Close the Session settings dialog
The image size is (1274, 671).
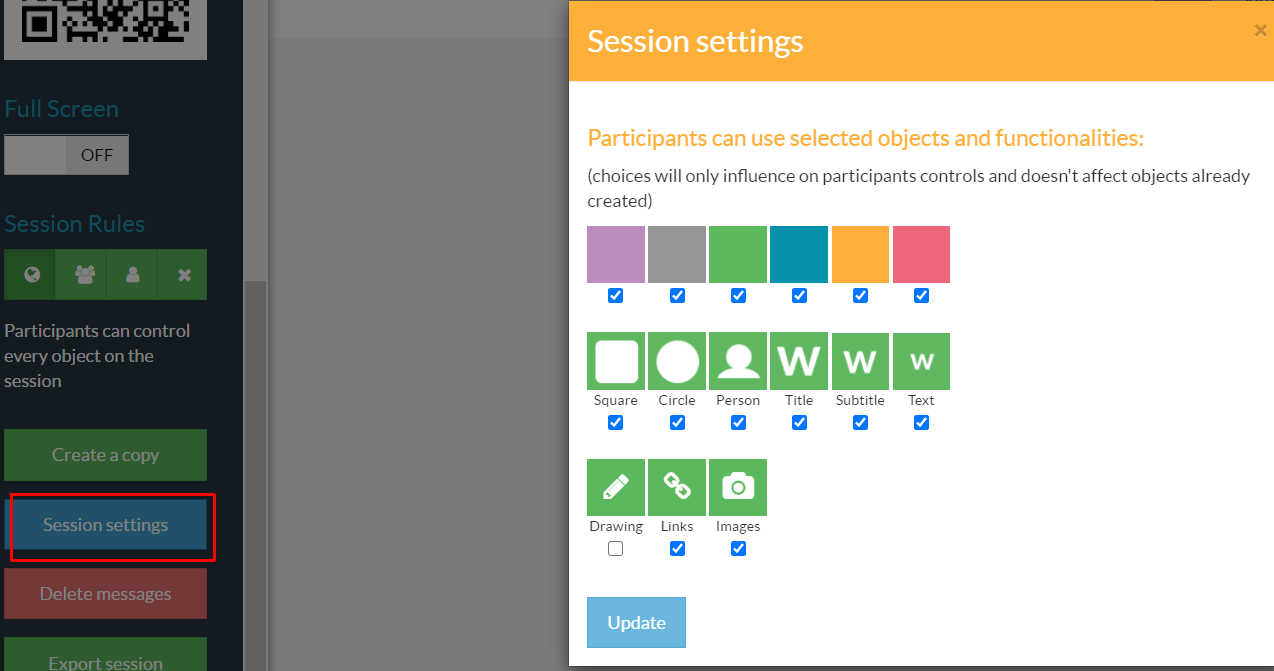click(x=1260, y=31)
